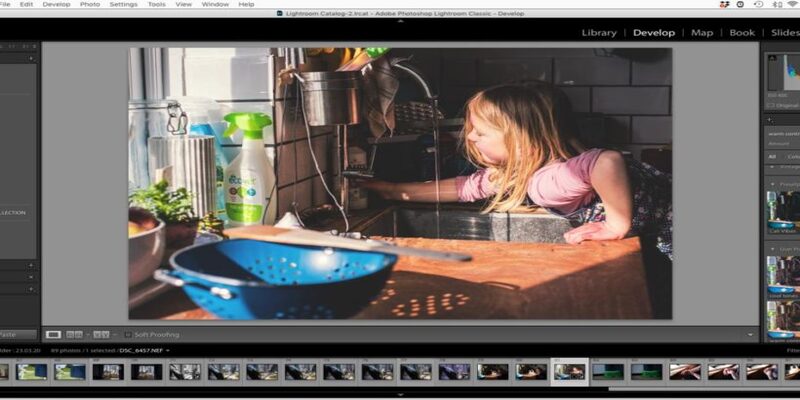Collapse the filmstrip using bottom arrow
This screenshot has height=400, width=800.
(x=400, y=395)
